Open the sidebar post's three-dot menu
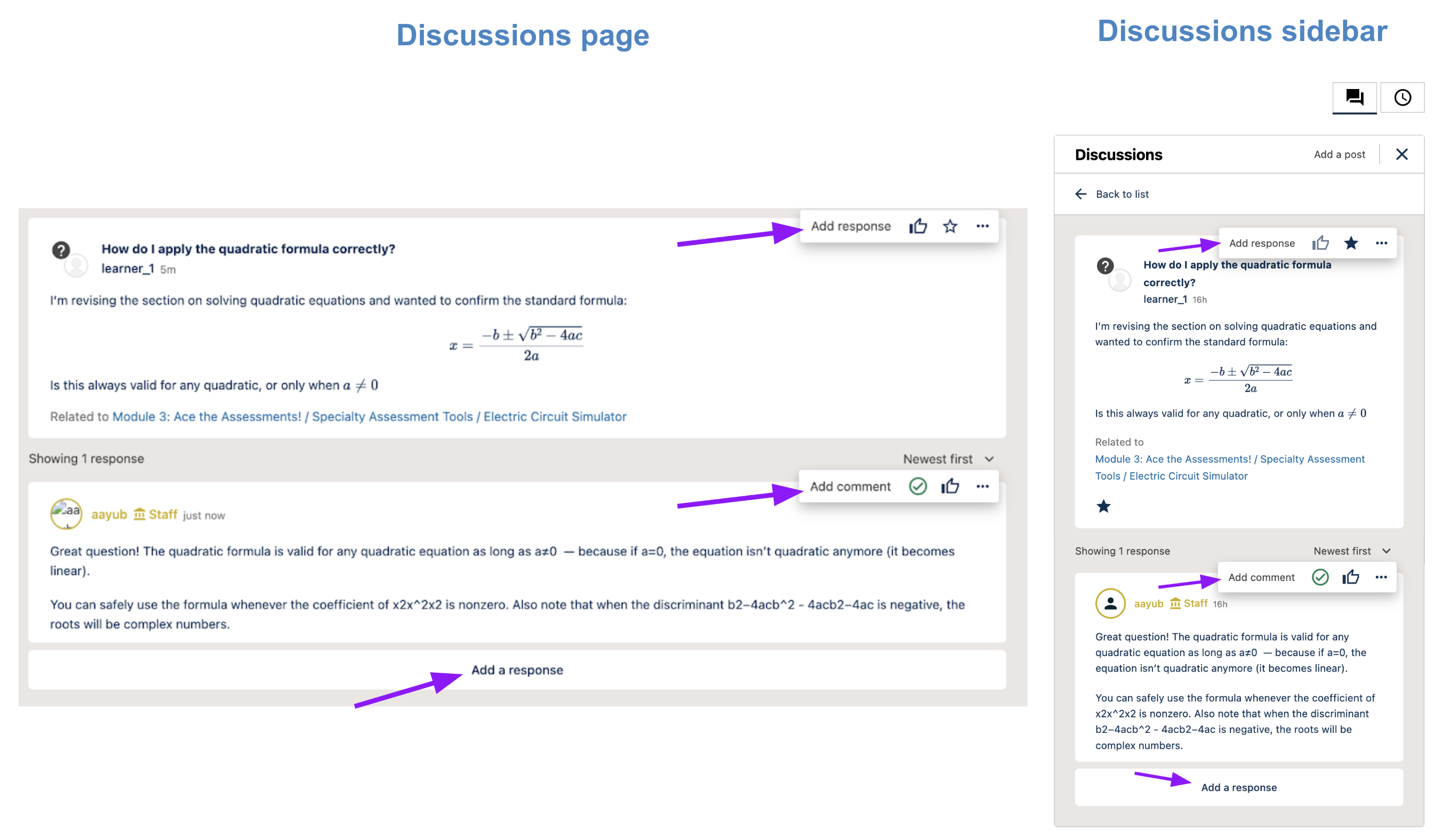 pyautogui.click(x=1381, y=244)
